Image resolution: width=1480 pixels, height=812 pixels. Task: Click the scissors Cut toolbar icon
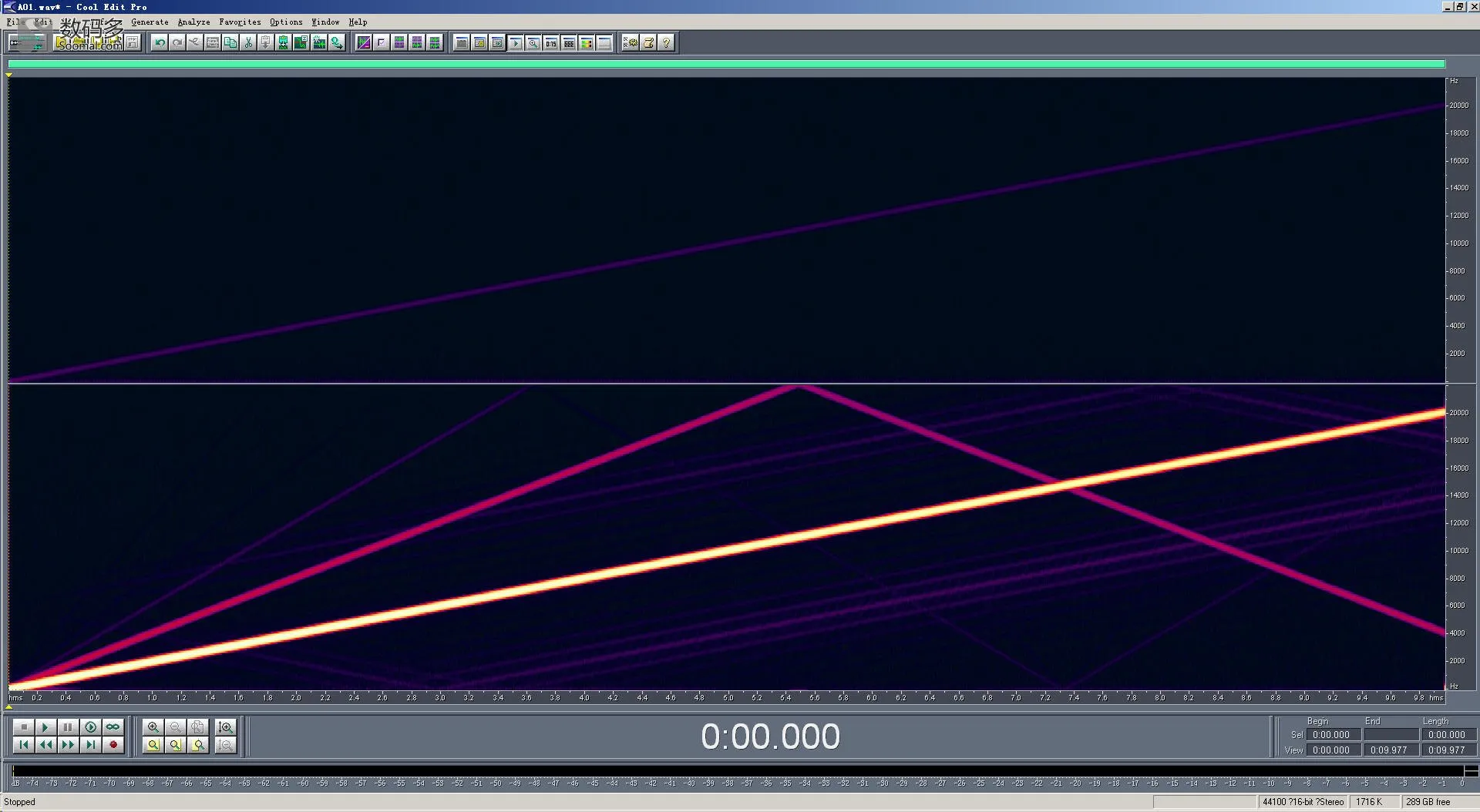(248, 43)
